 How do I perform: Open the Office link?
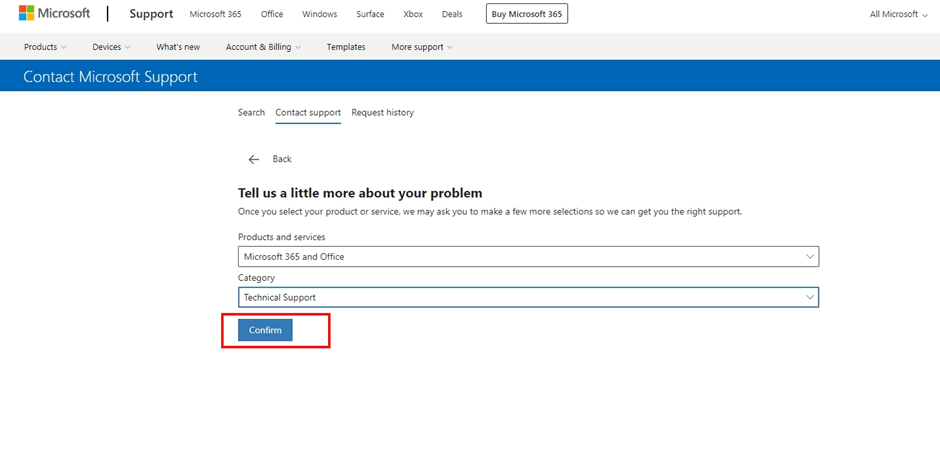click(x=272, y=14)
